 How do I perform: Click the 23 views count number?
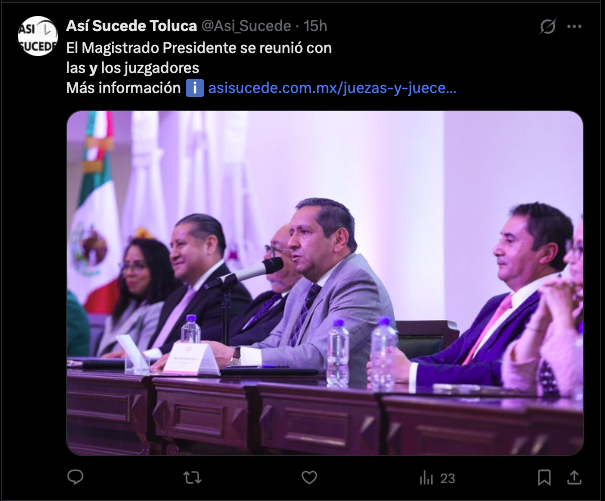point(448,479)
